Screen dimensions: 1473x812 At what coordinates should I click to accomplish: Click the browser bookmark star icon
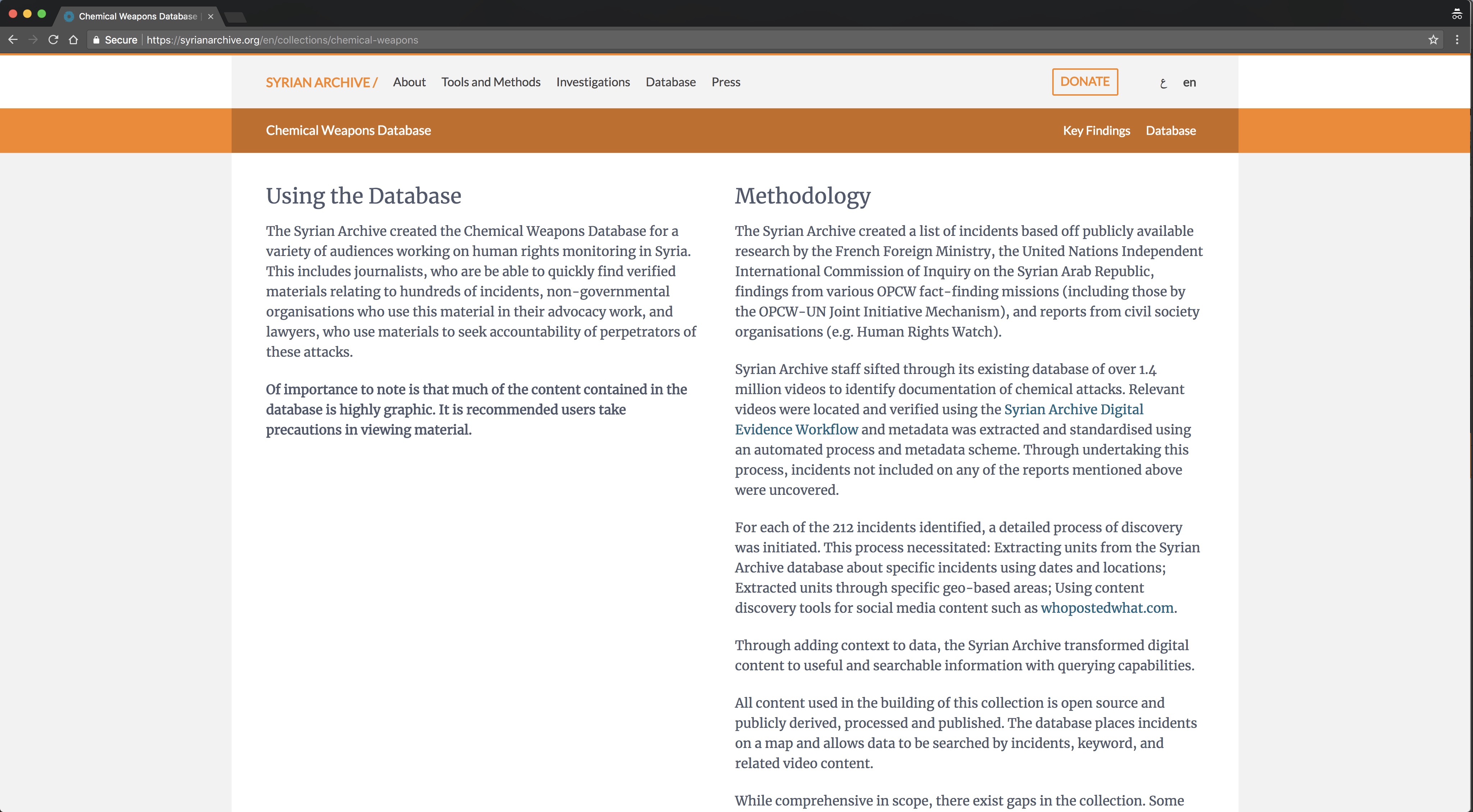[1432, 40]
